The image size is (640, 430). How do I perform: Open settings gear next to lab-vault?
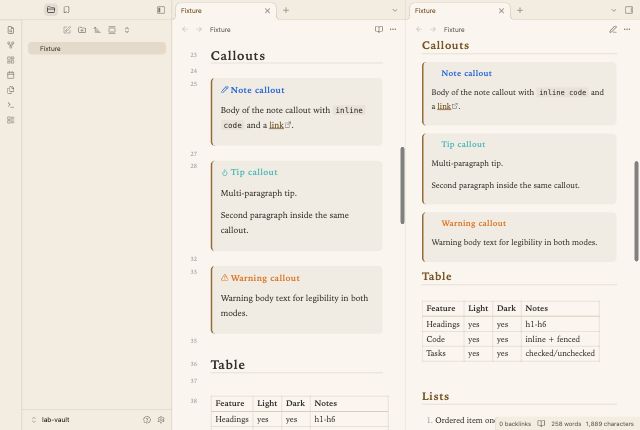161,419
